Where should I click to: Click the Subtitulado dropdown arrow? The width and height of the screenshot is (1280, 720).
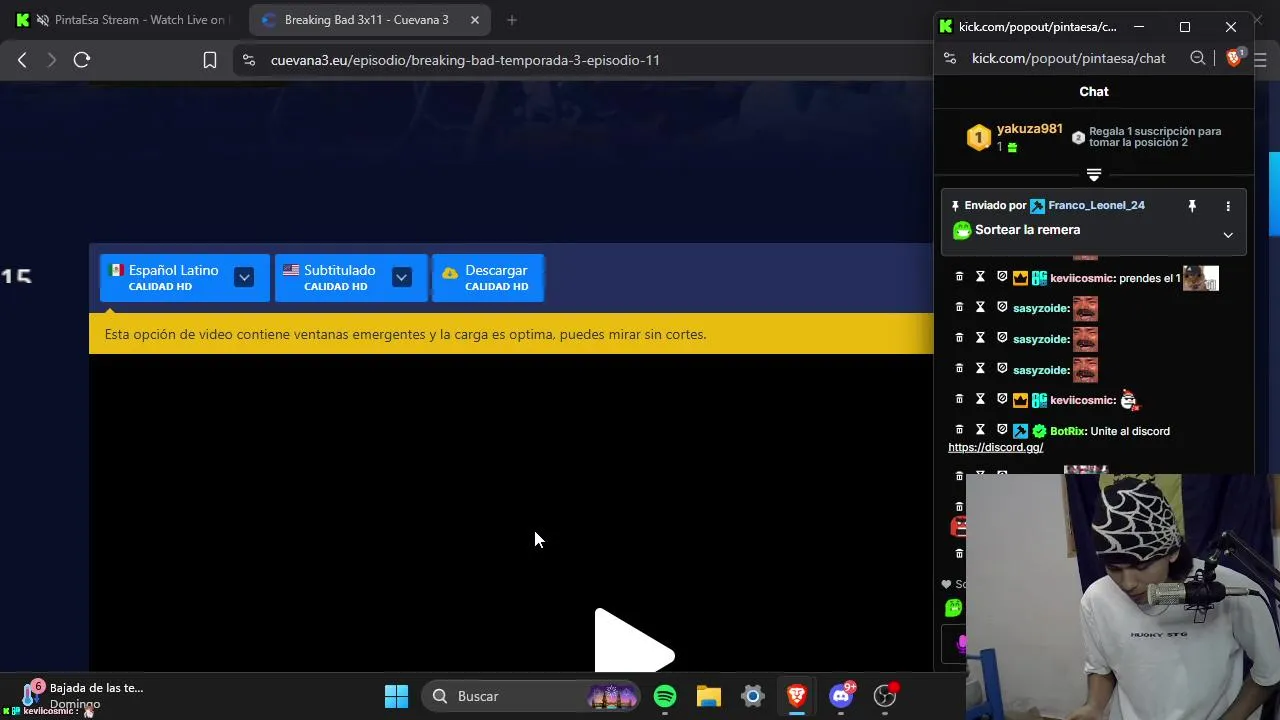pos(402,277)
